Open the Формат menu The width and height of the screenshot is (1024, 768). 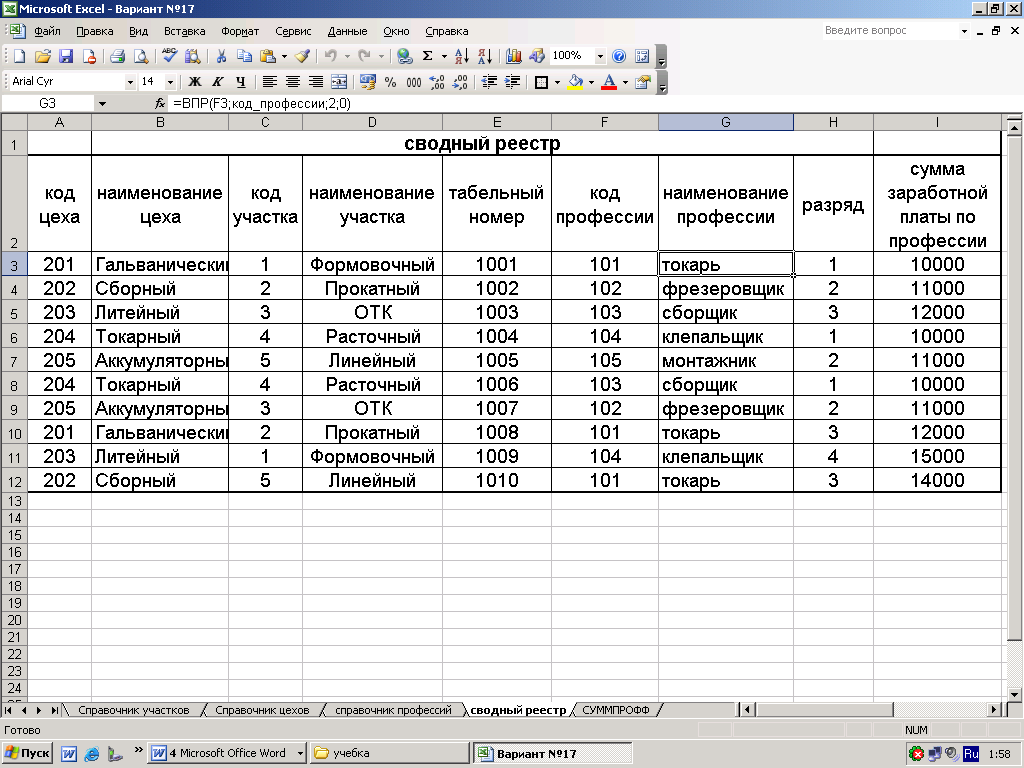pos(240,31)
